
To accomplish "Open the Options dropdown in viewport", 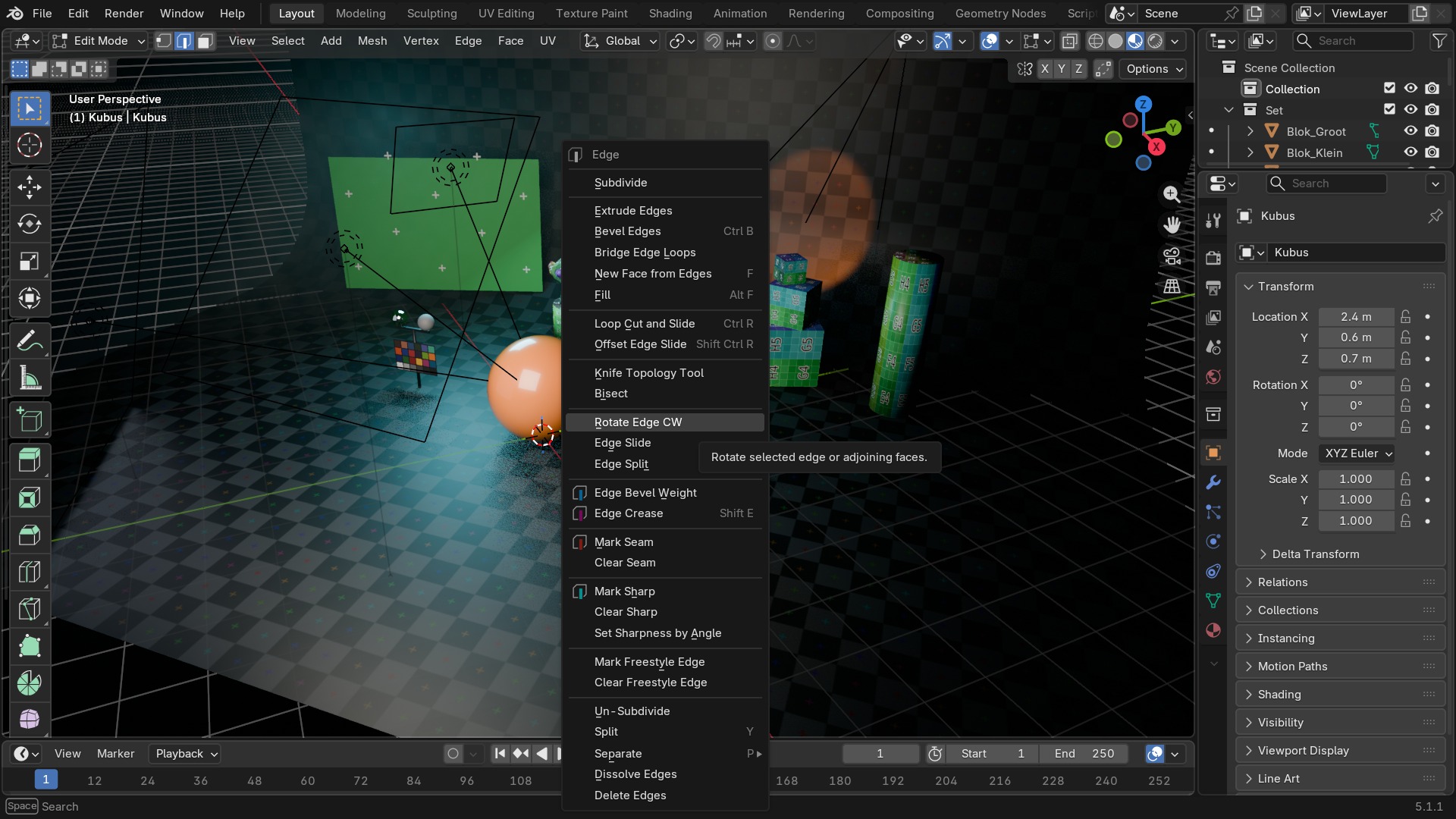I will [x=1154, y=69].
